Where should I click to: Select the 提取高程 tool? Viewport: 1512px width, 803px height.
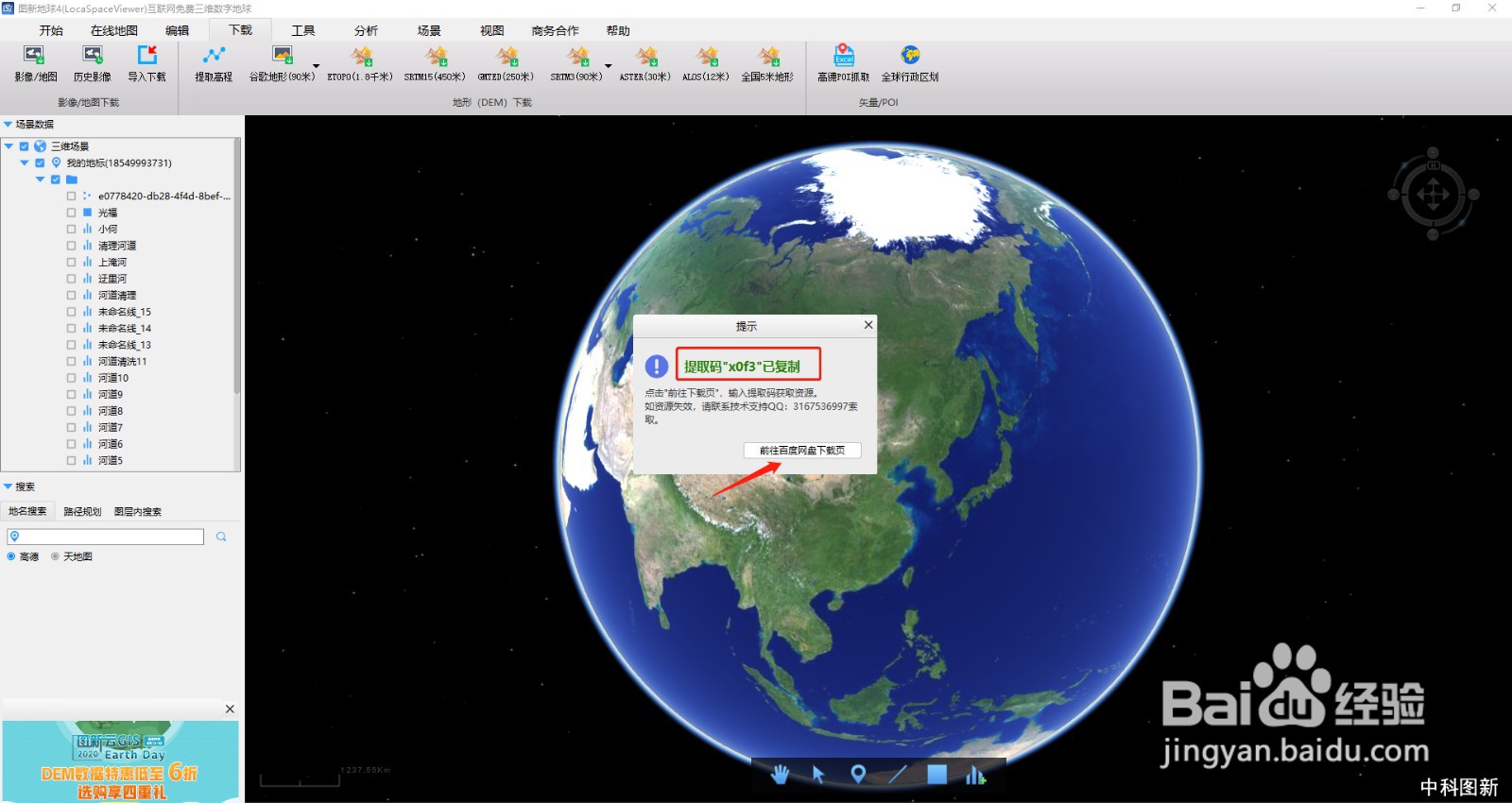(214, 63)
